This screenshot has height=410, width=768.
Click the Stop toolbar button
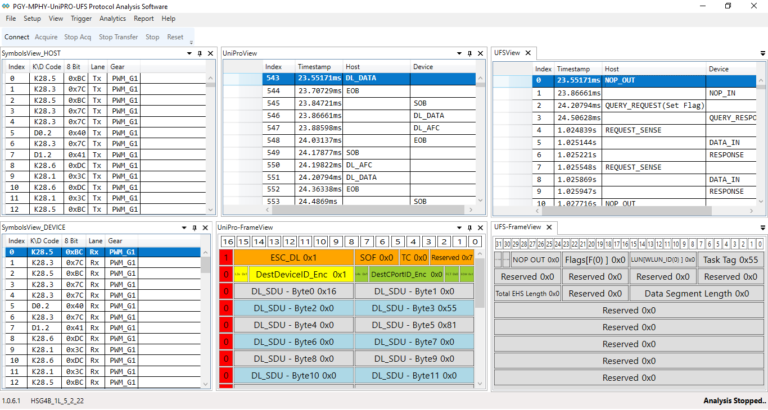152,37
